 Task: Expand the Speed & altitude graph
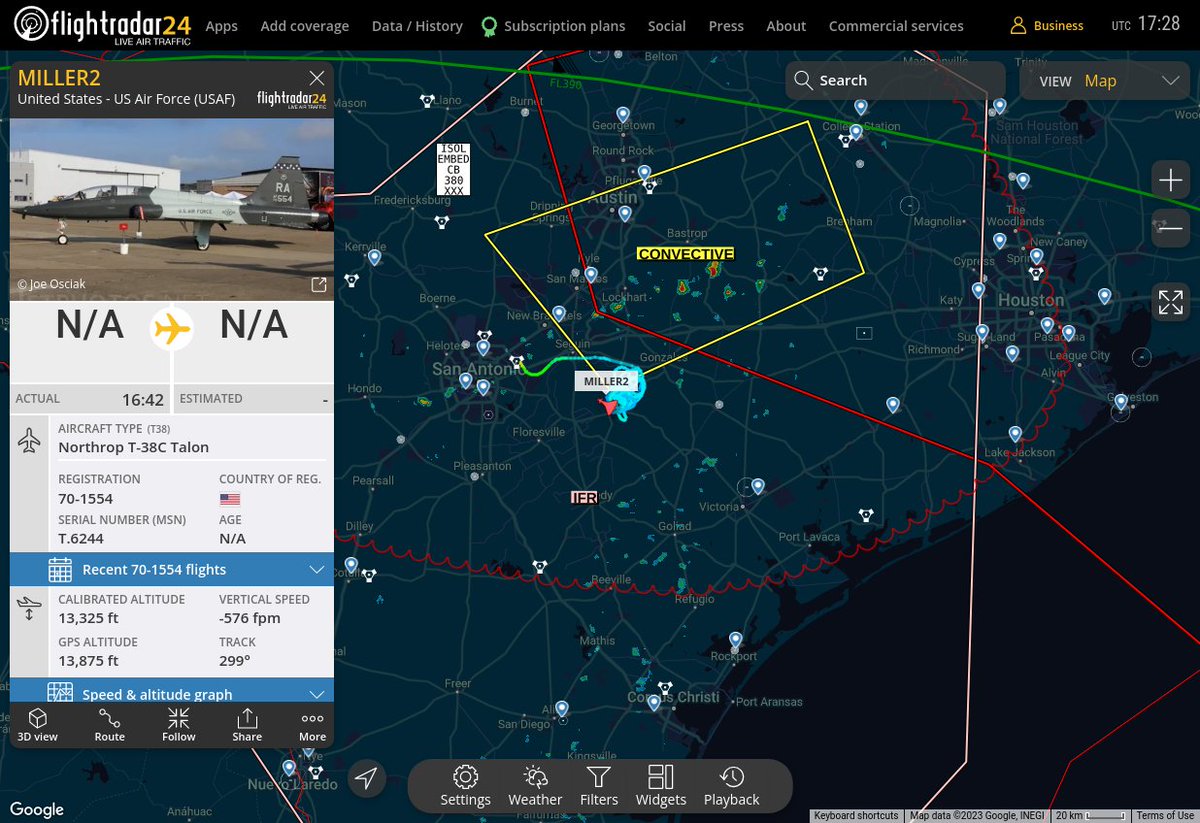click(x=171, y=691)
